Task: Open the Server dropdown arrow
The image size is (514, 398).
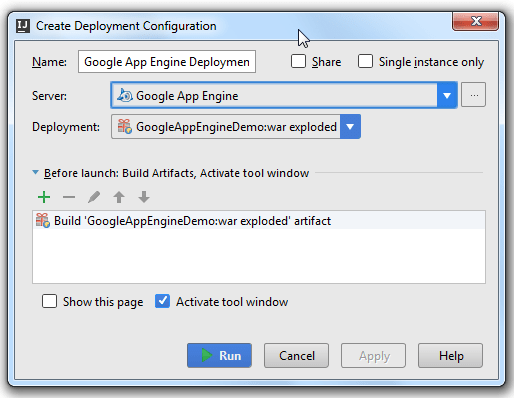Action: 447,95
